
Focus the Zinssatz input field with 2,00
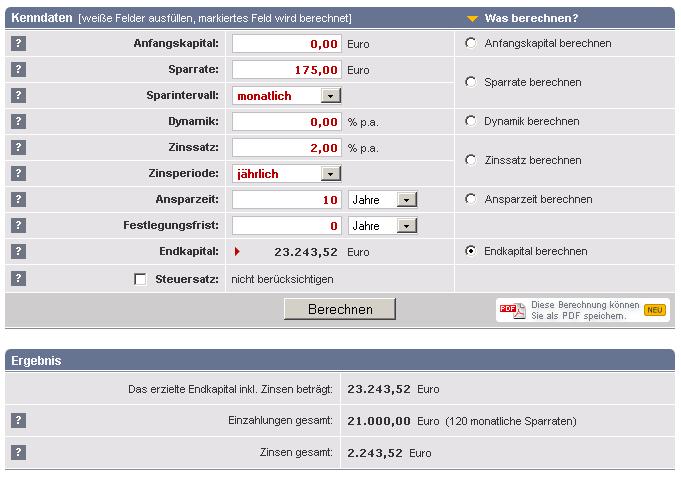tap(287, 148)
